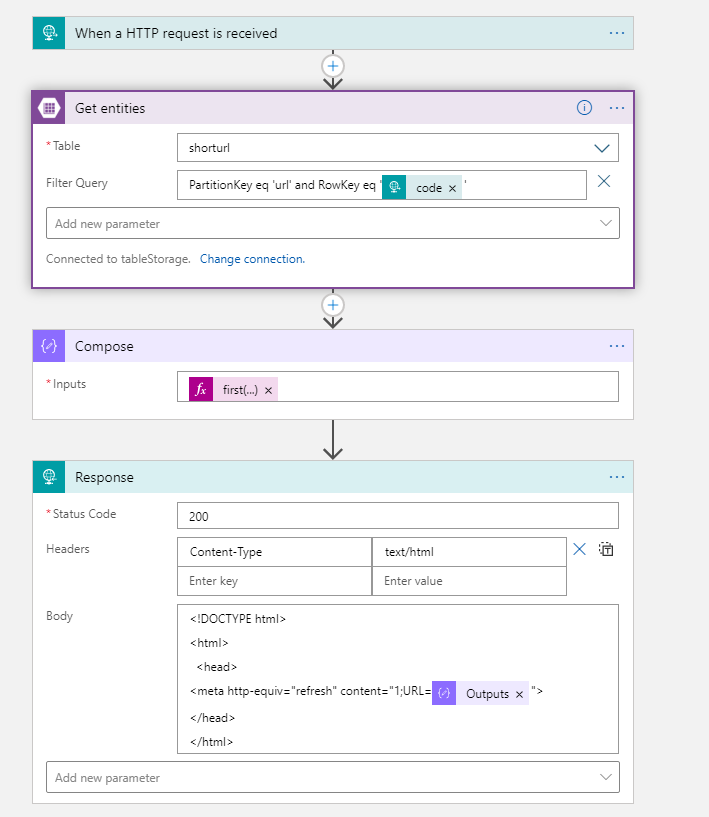
Task: Click the text/html header value field
Action: click(x=469, y=552)
